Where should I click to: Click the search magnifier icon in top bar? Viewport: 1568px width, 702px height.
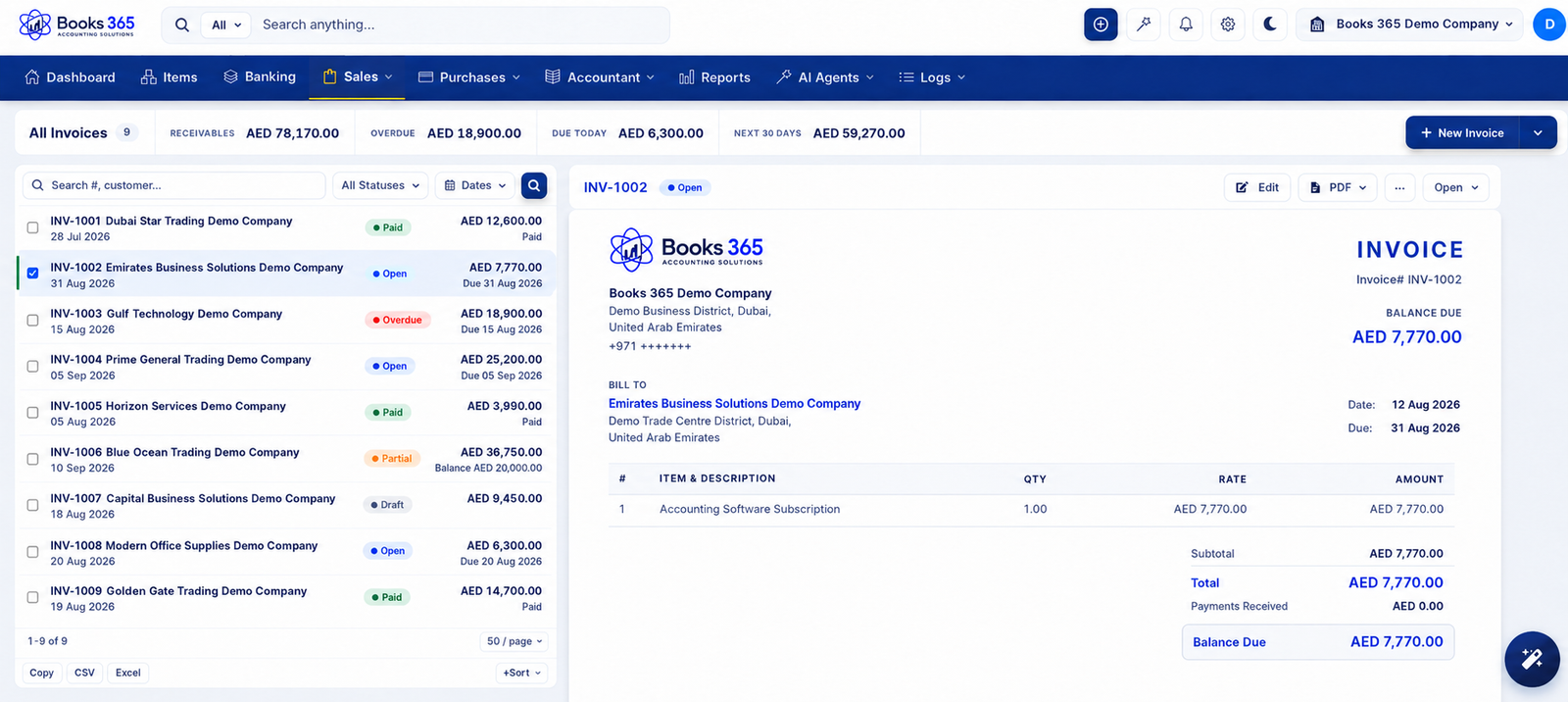tap(182, 25)
